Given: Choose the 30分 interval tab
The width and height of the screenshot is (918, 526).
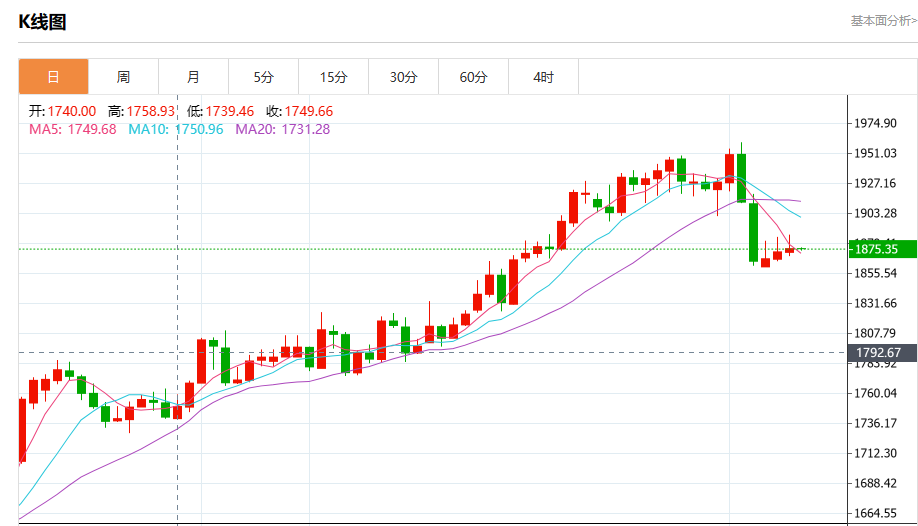Looking at the screenshot, I should tap(403, 77).
